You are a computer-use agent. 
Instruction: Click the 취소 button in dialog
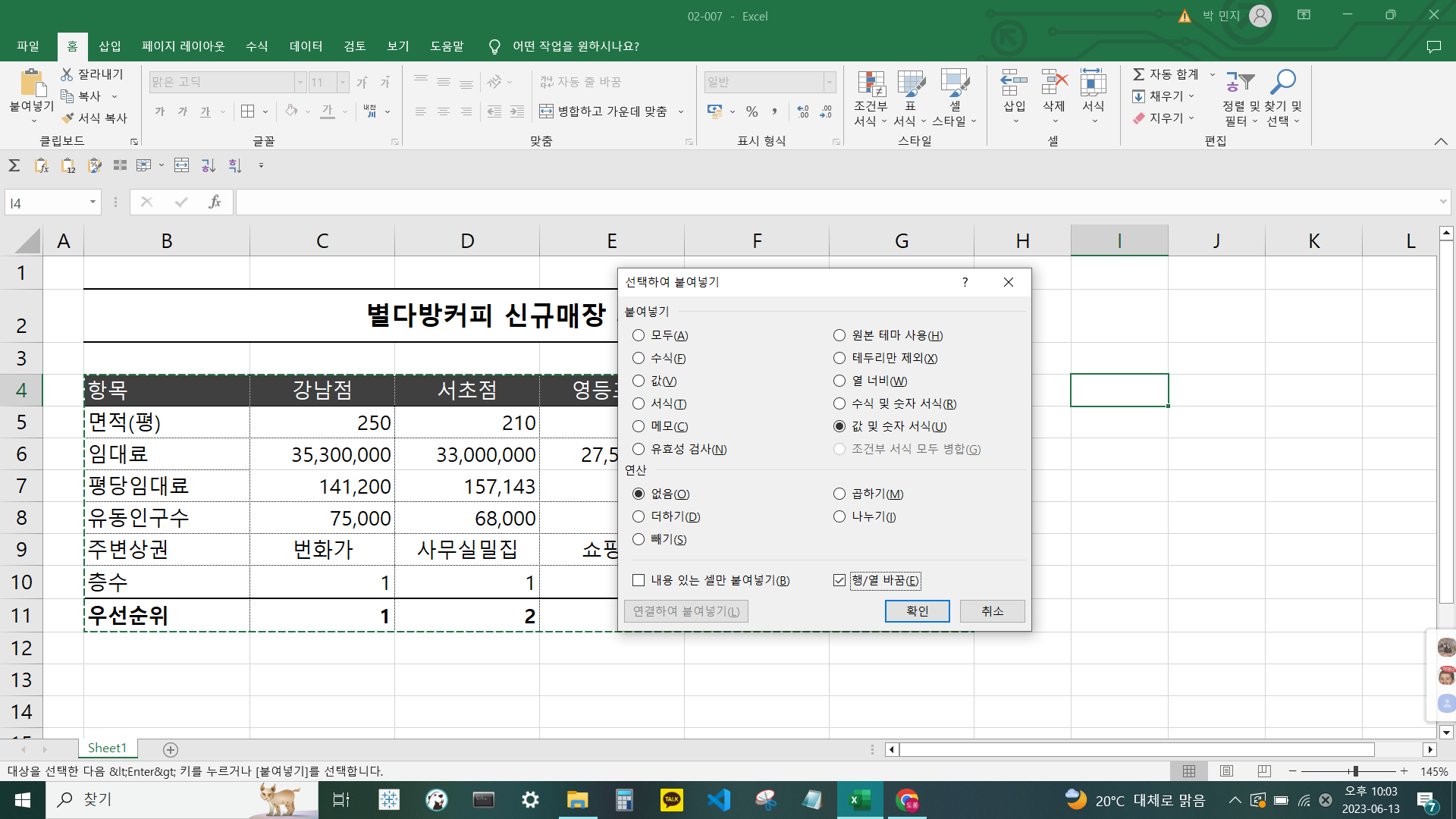point(992,611)
